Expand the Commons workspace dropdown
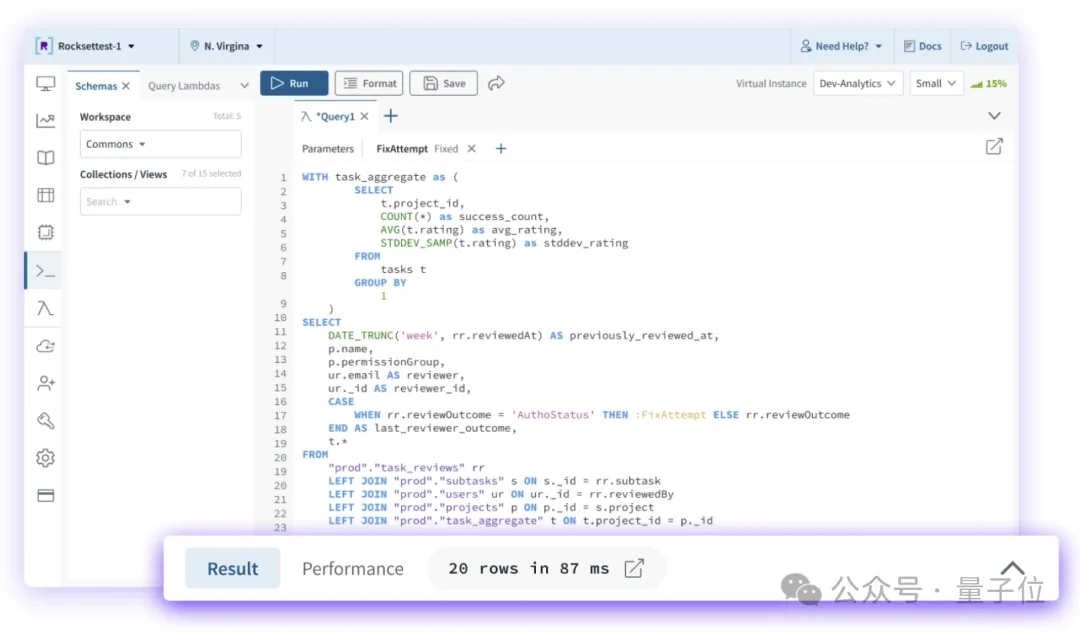Screen dimensions: 1080x634 click(x=160, y=144)
